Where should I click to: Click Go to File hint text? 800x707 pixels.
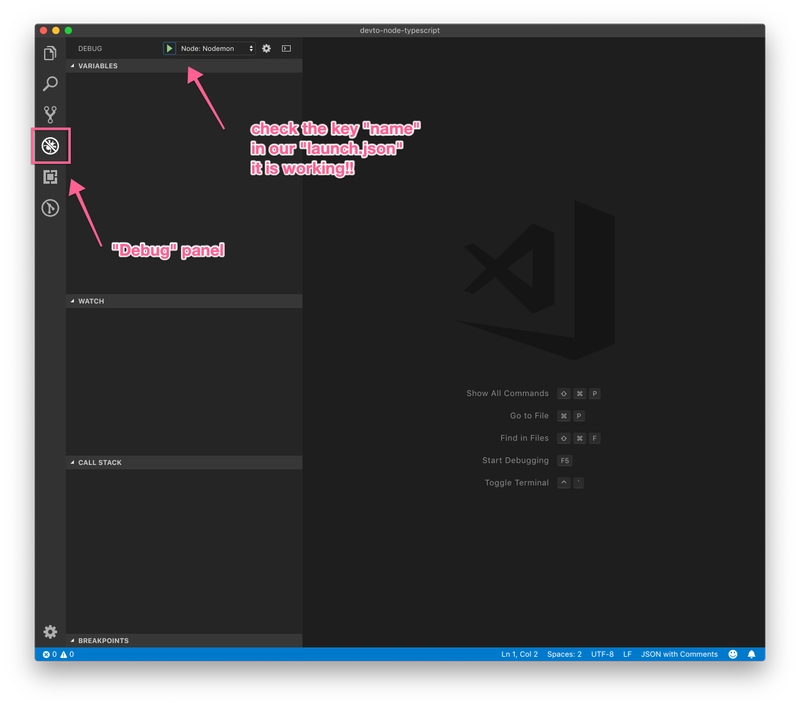pos(529,416)
